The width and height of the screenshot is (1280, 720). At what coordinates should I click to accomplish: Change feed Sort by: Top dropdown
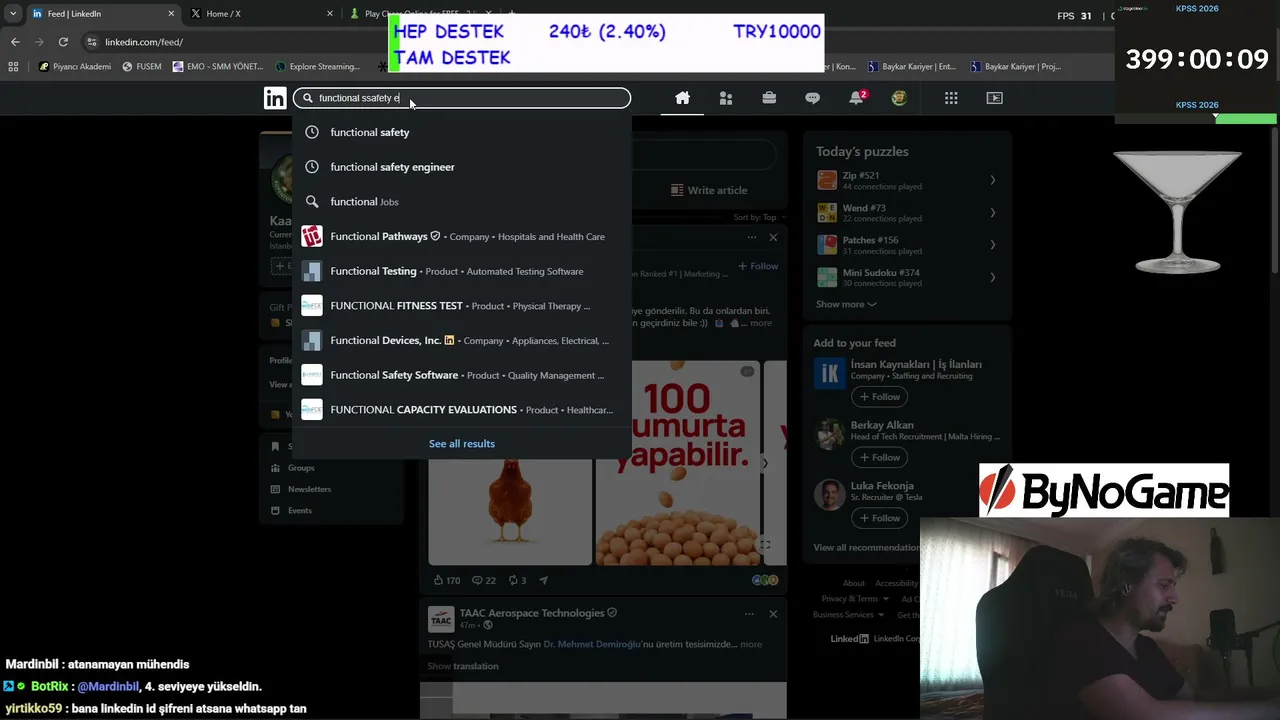pos(758,217)
